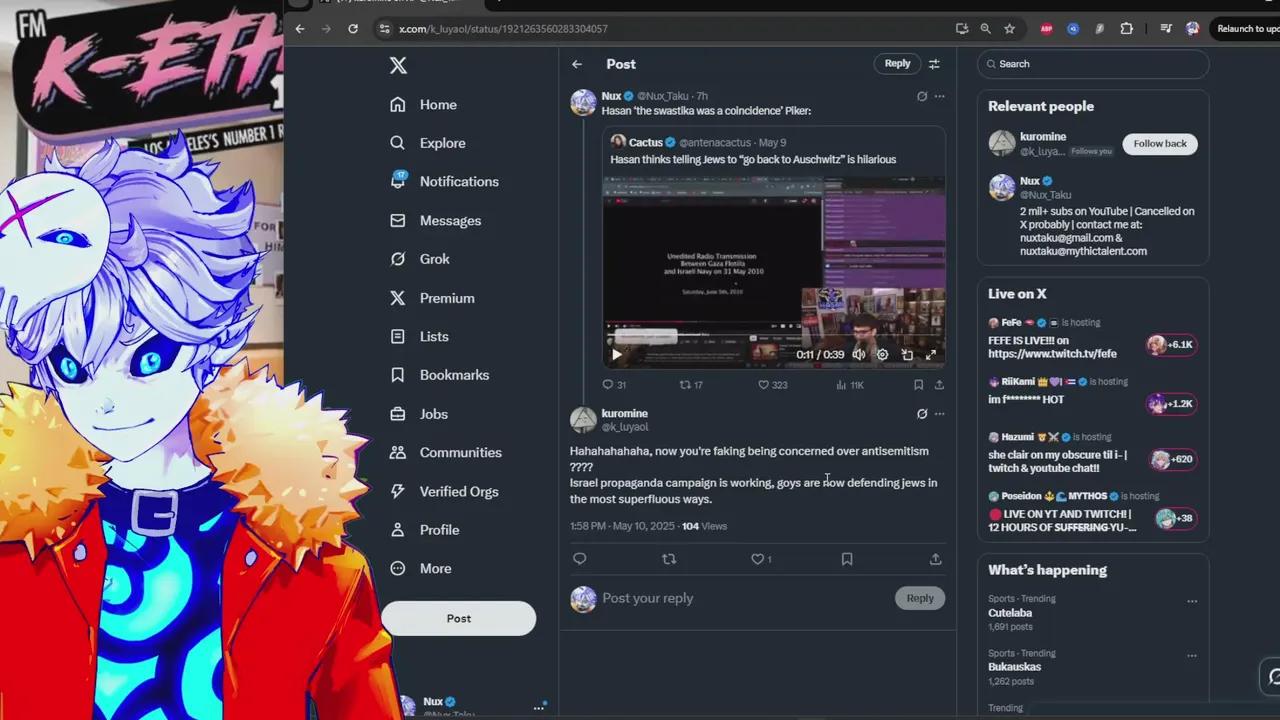Open the video settings gear

882,354
